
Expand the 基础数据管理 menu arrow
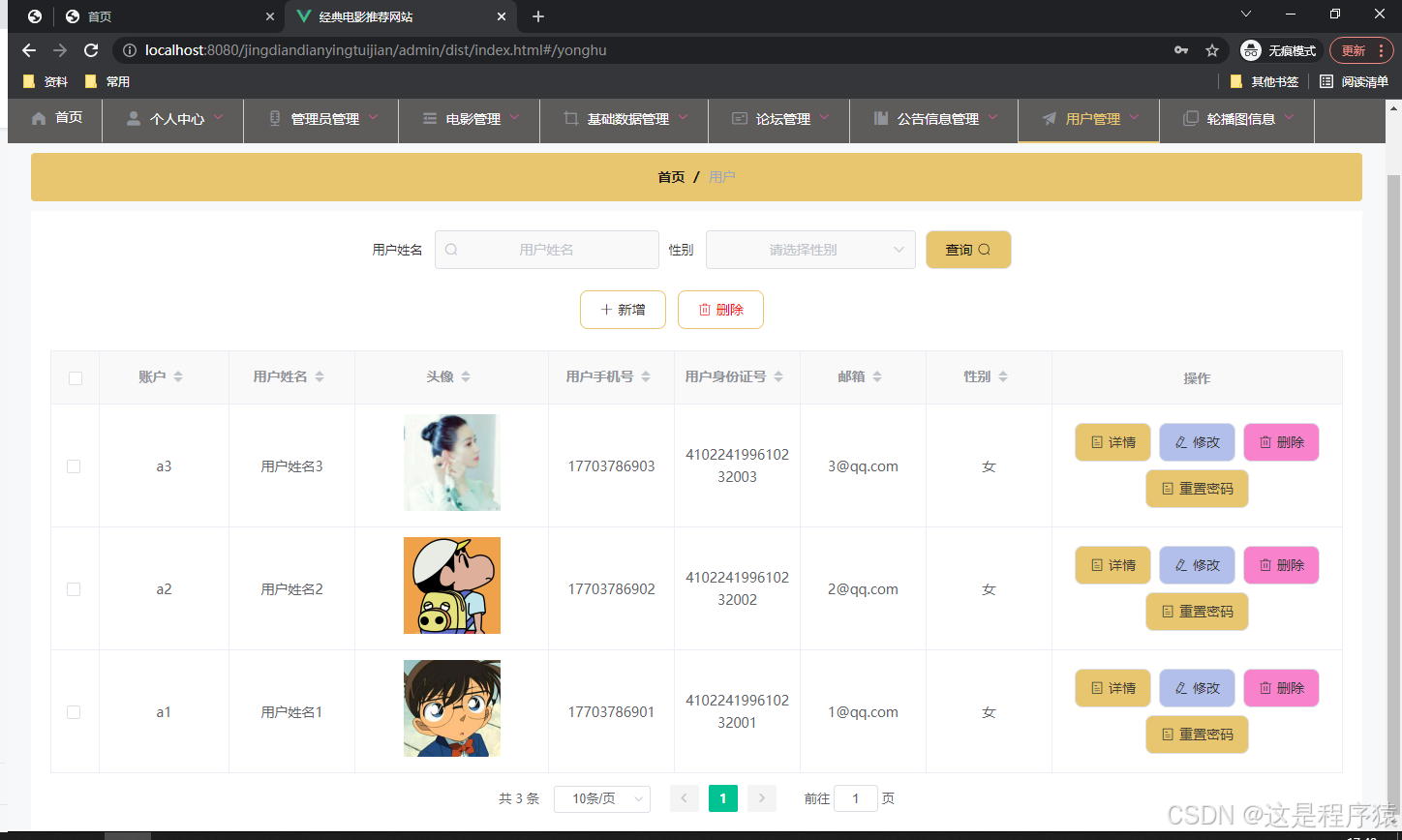coord(684,117)
